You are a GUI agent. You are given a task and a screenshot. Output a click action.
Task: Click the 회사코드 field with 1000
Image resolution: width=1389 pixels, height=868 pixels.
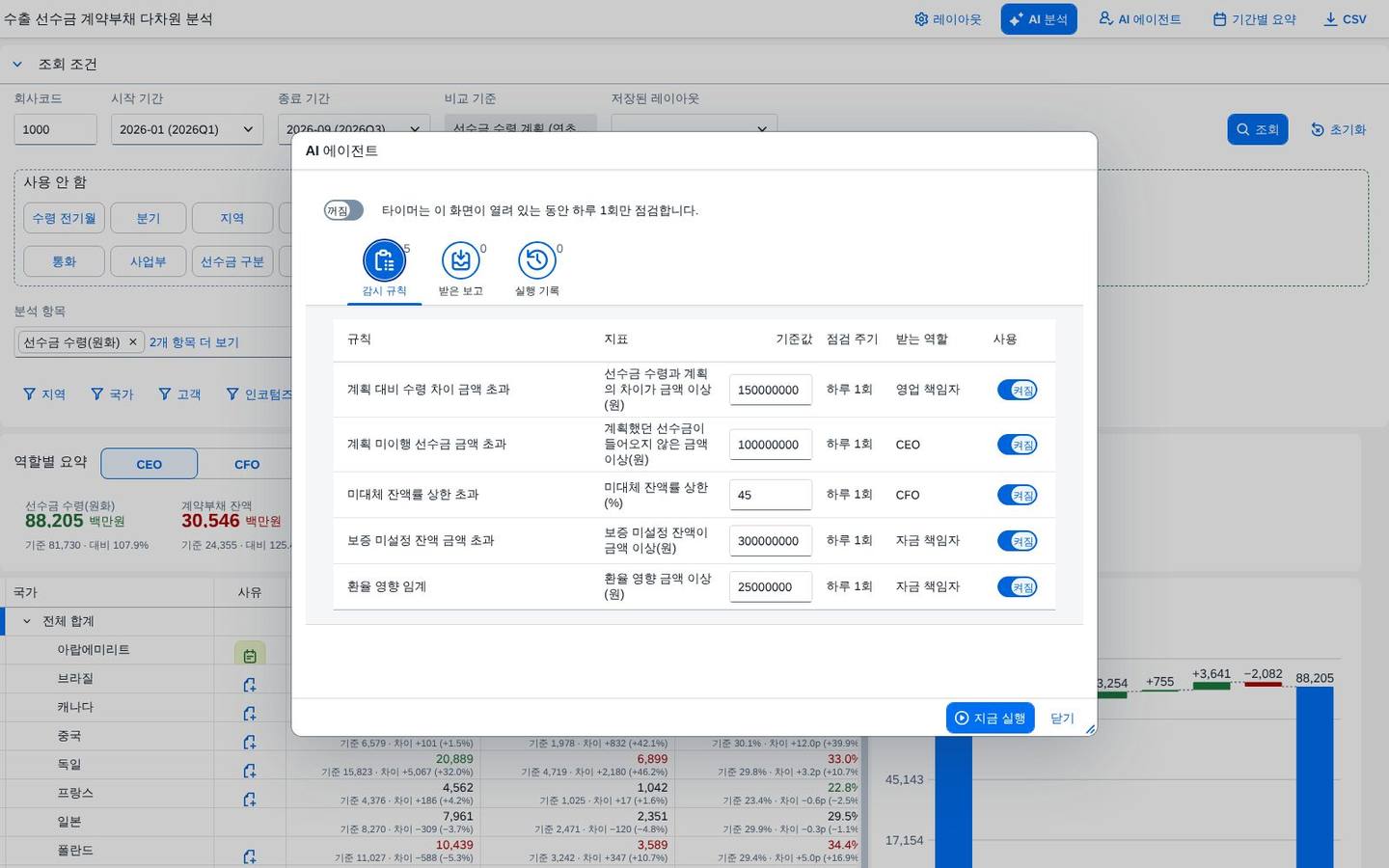click(55, 129)
